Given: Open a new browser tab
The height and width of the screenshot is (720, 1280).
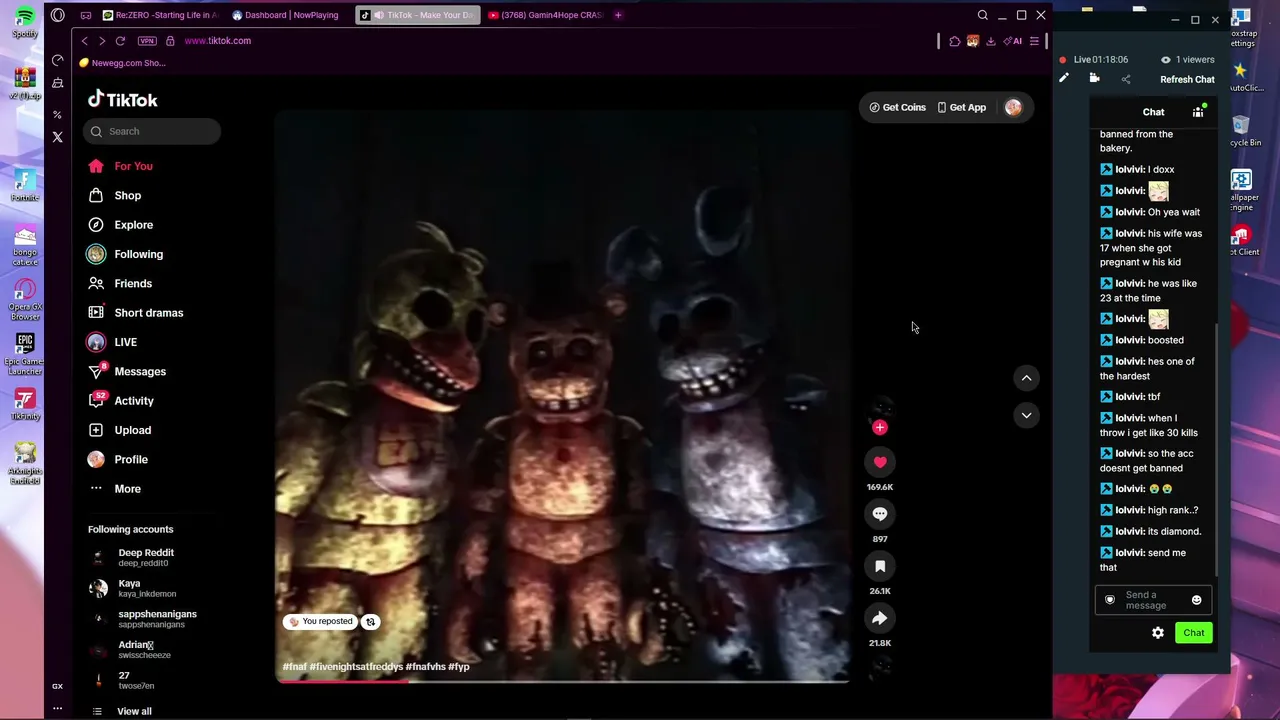Looking at the screenshot, I should [x=618, y=15].
